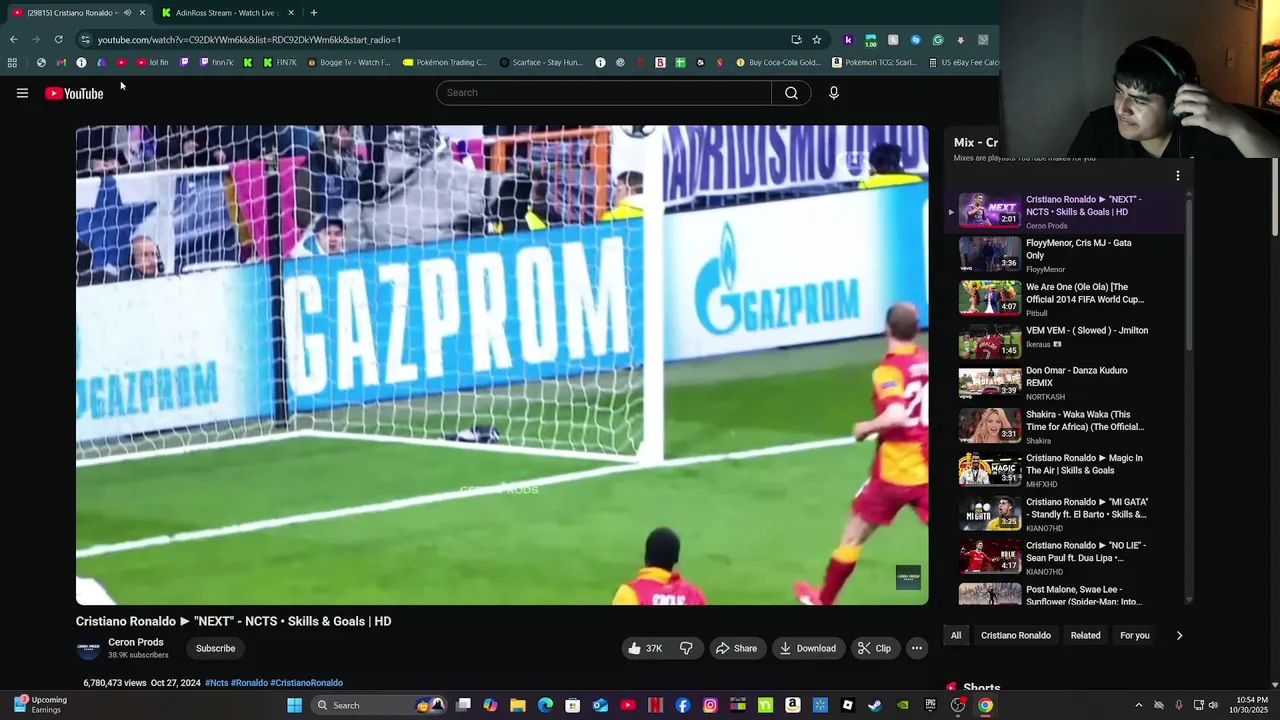Viewport: 1280px width, 720px height.
Task: Open a new browser tab
Action: (x=313, y=13)
